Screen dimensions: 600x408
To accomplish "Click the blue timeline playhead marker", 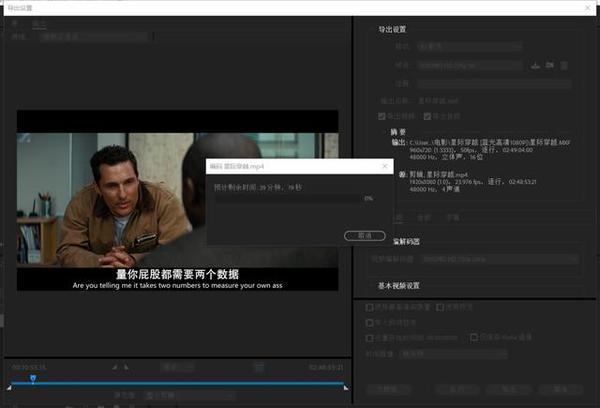I will point(33,378).
